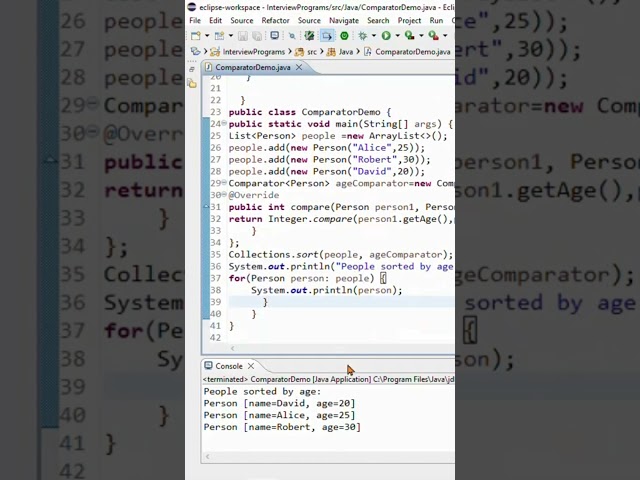640x480 pixels.
Task: Click 'people.add(new Person("Robert",30));' line
Action: [329, 159]
